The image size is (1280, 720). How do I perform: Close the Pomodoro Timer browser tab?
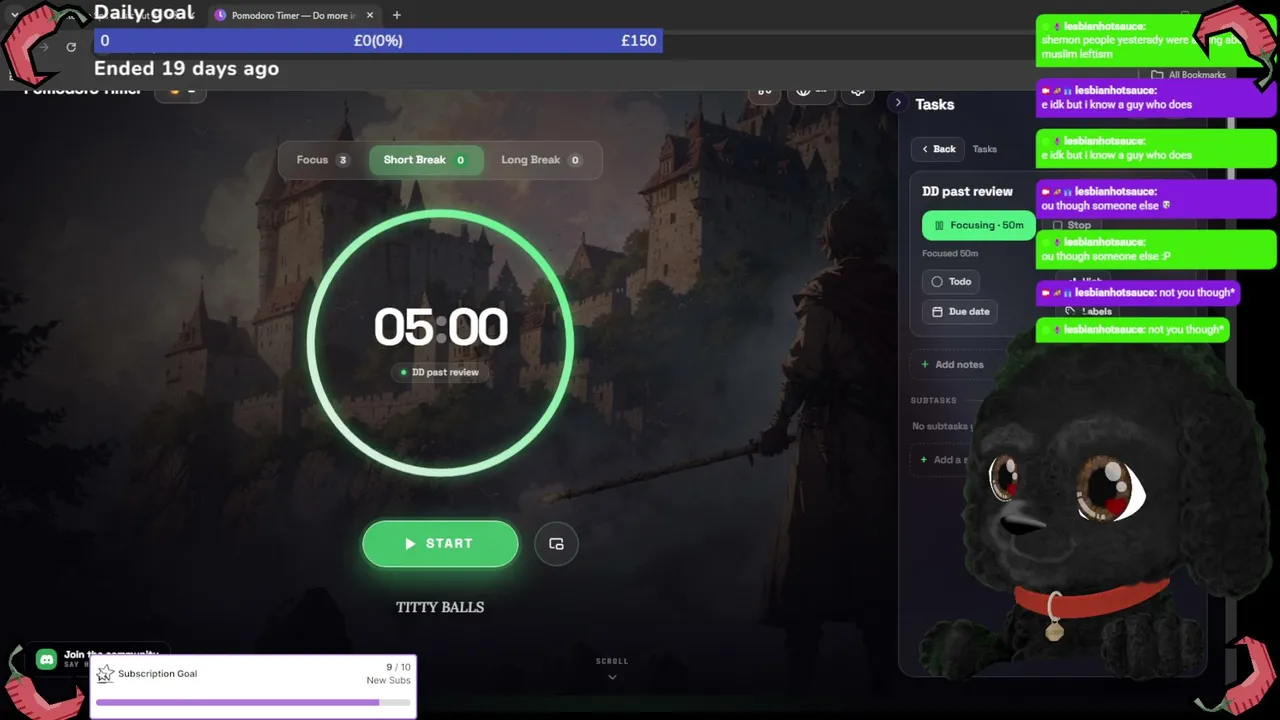point(370,15)
